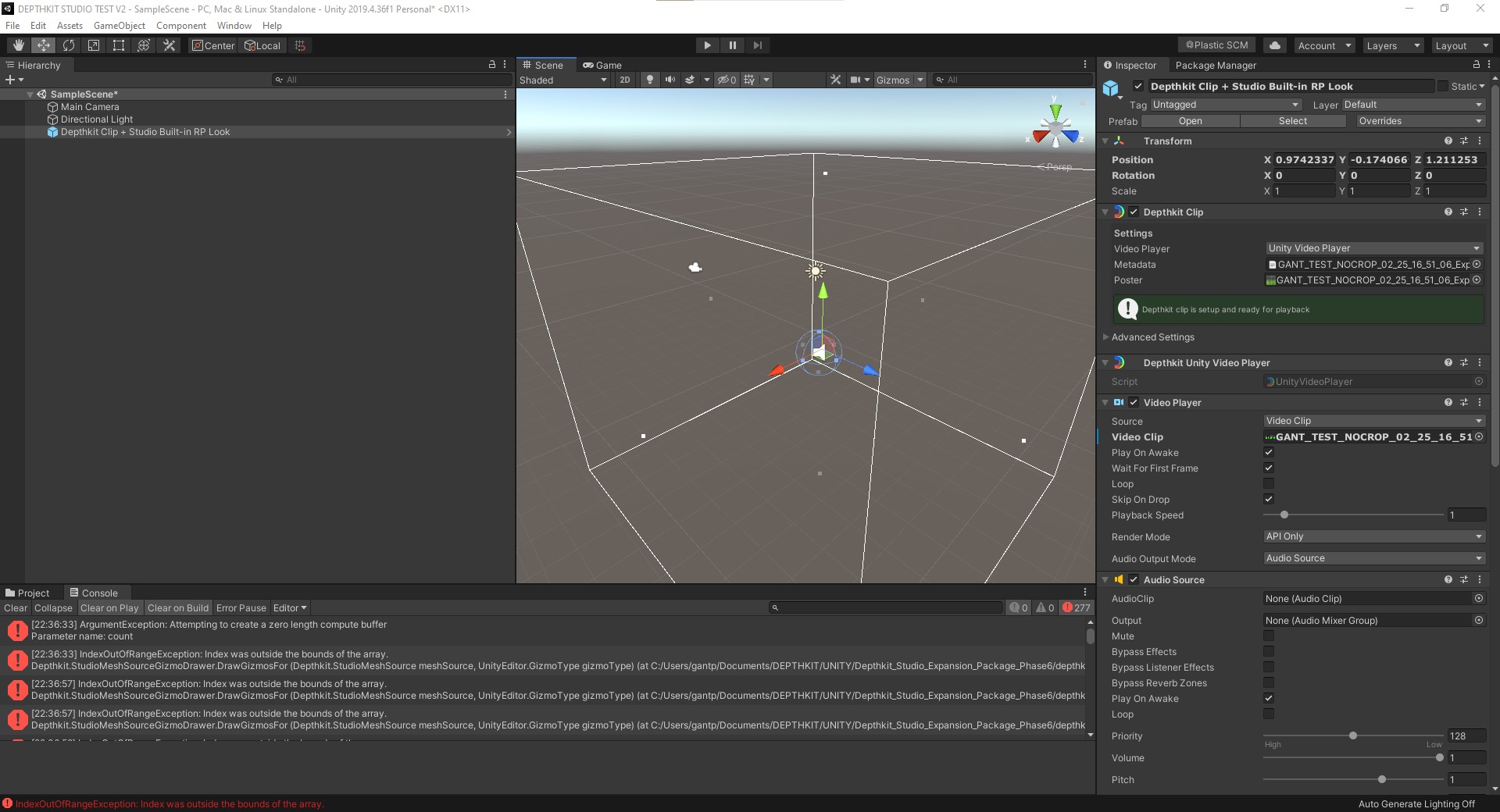Open cloud services icon

click(1275, 45)
